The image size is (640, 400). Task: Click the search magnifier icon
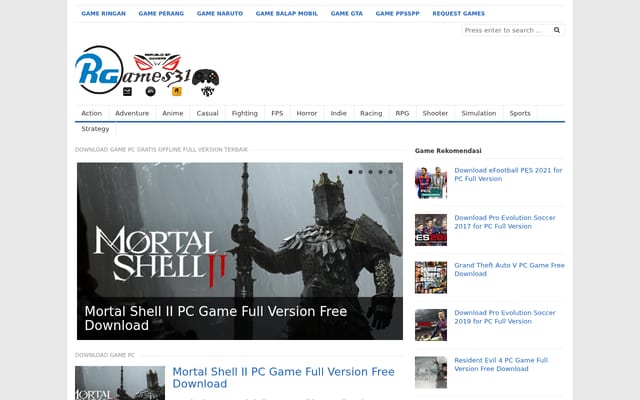[556, 30]
